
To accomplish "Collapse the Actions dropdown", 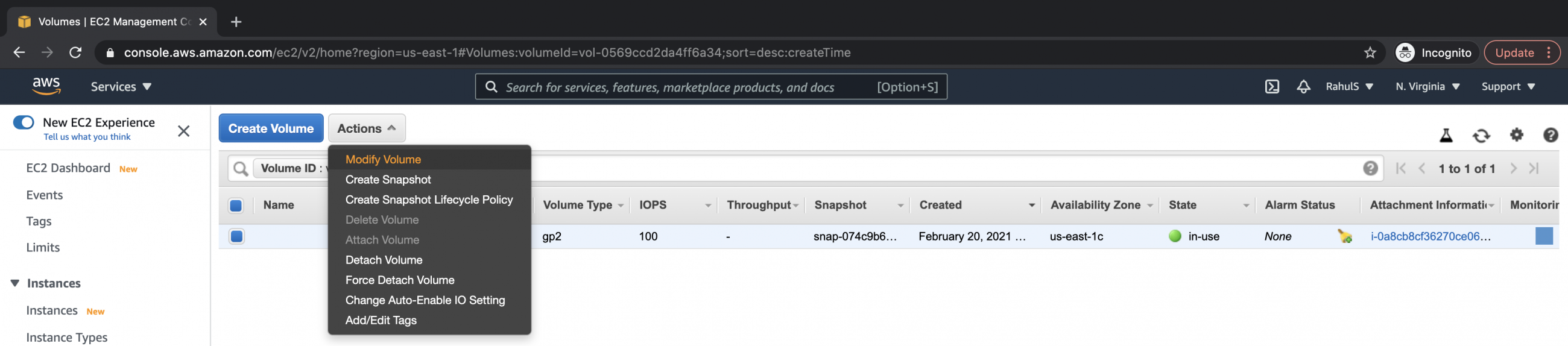I will click(x=367, y=128).
